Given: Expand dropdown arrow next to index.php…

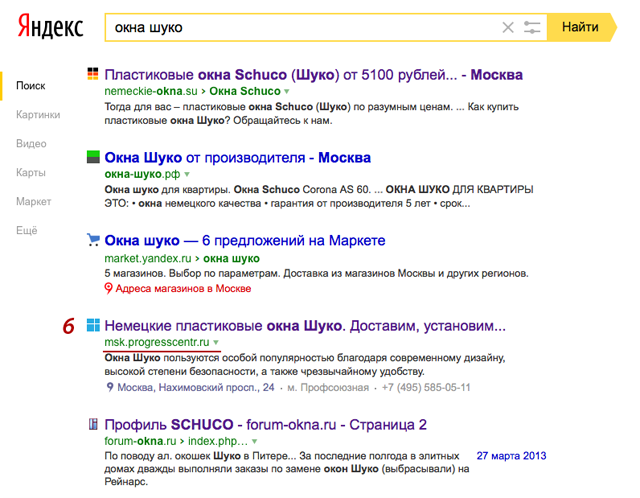Looking at the screenshot, I should click(254, 442).
